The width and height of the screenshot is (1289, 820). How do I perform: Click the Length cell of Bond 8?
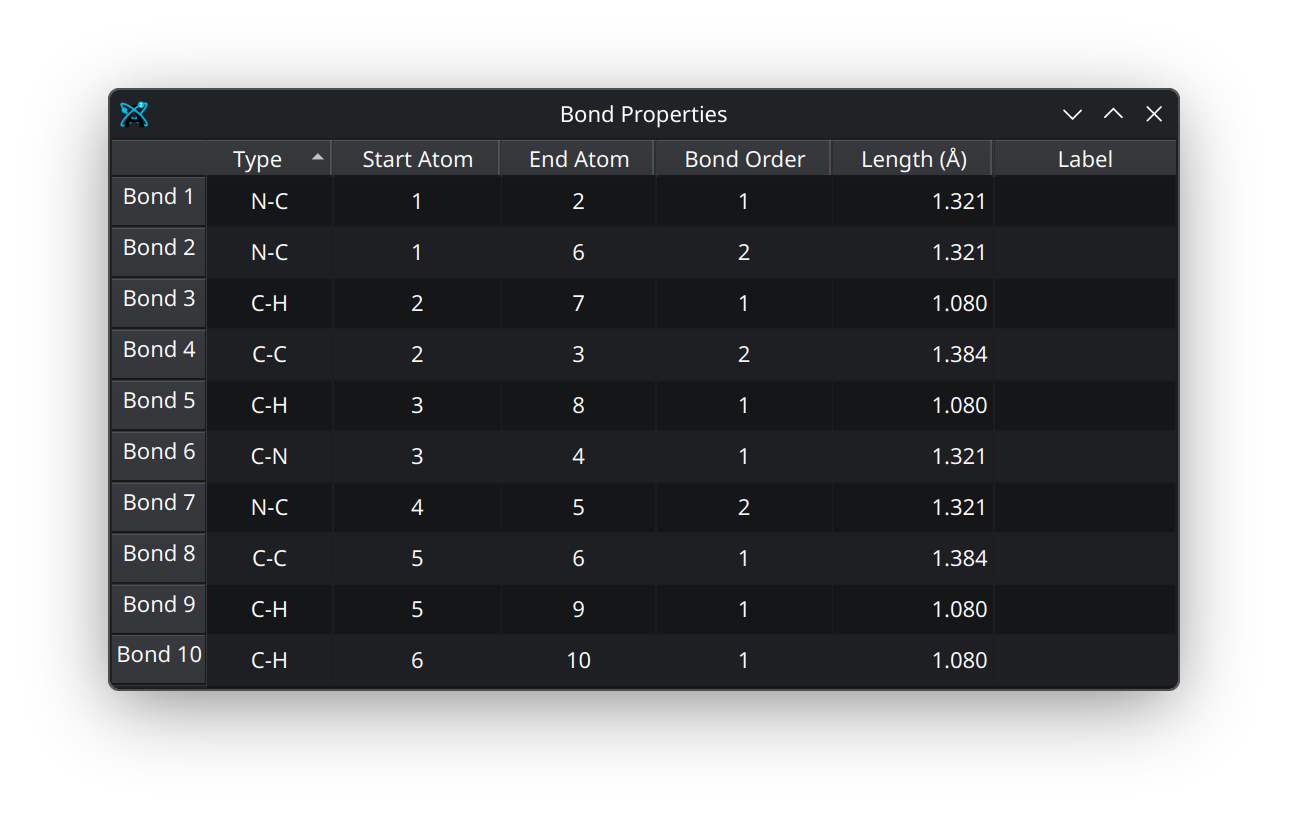(x=913, y=558)
